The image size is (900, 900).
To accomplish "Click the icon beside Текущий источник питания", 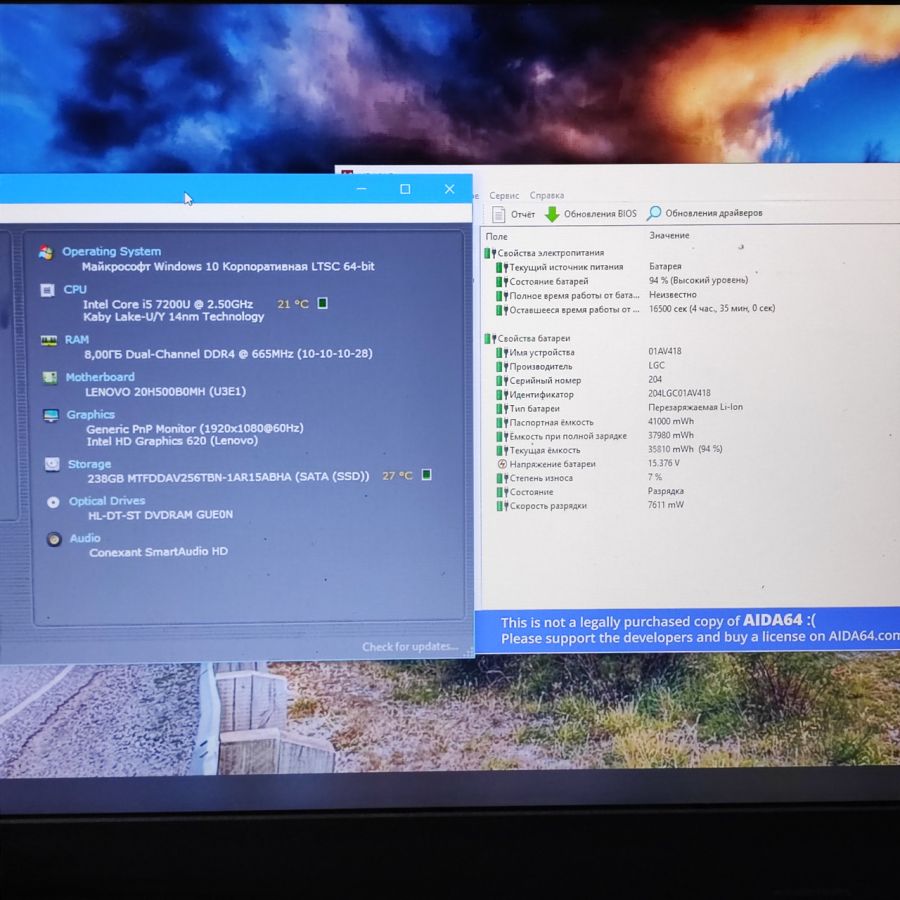I will point(502,267).
